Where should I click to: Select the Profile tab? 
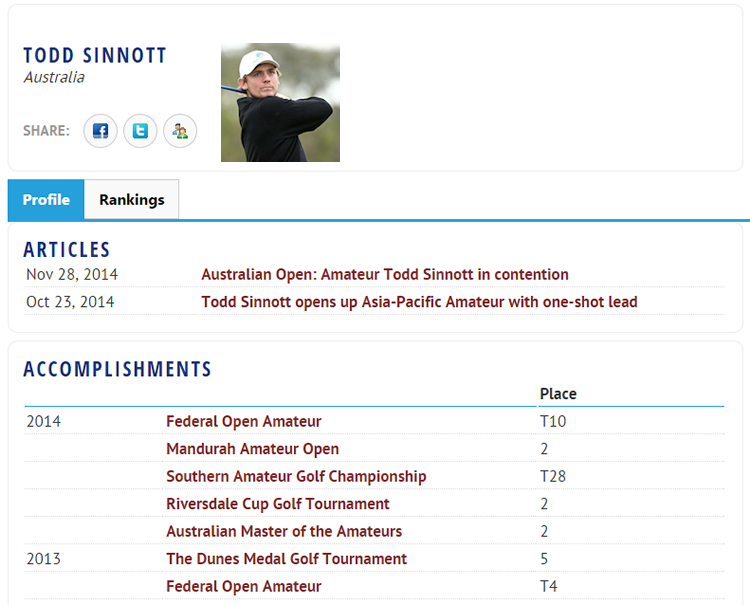pos(46,200)
